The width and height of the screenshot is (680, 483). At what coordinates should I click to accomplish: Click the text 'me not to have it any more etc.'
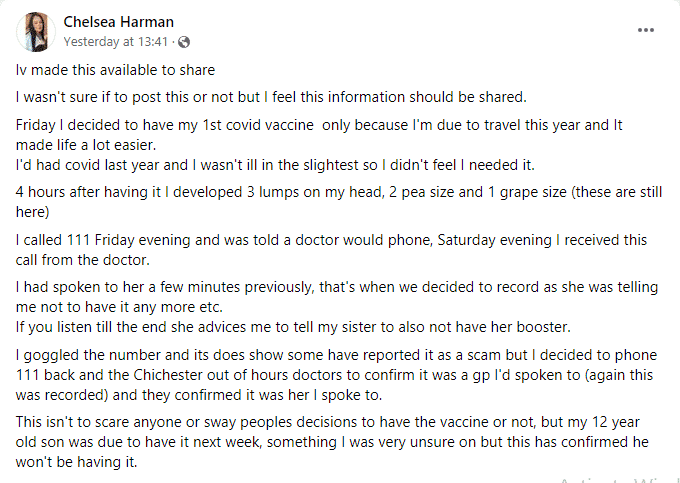(119, 307)
